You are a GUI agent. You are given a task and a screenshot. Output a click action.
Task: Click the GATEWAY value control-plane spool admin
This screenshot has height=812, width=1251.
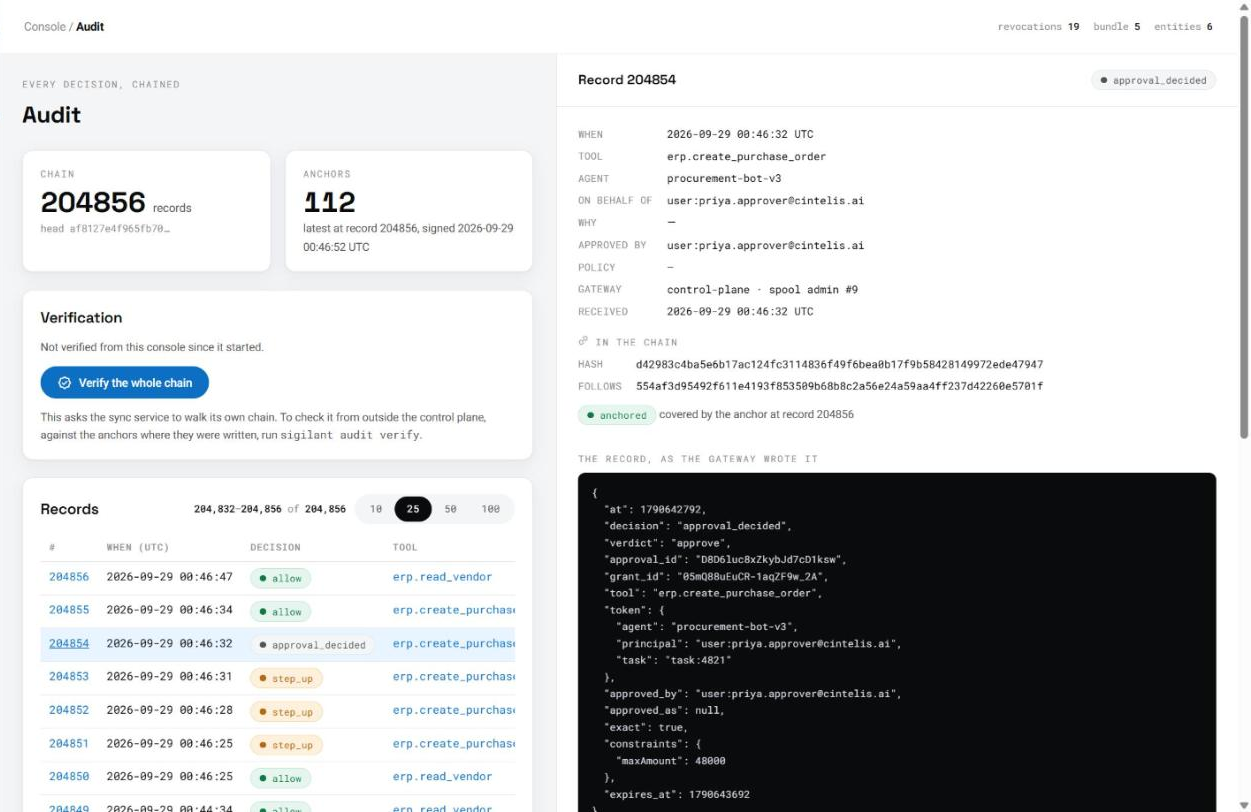click(762, 289)
